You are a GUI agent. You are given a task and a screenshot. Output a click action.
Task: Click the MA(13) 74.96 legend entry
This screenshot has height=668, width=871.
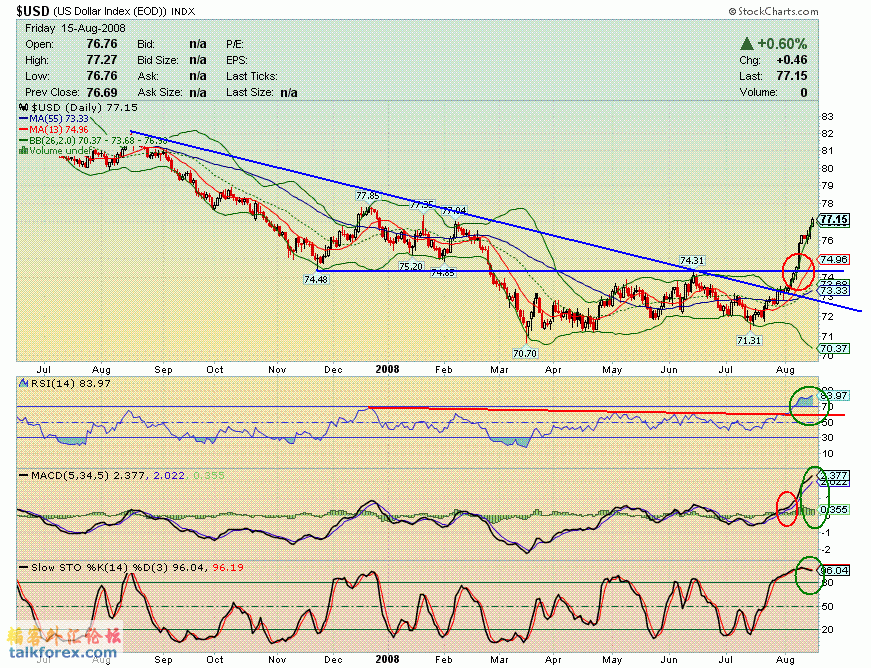click(54, 129)
